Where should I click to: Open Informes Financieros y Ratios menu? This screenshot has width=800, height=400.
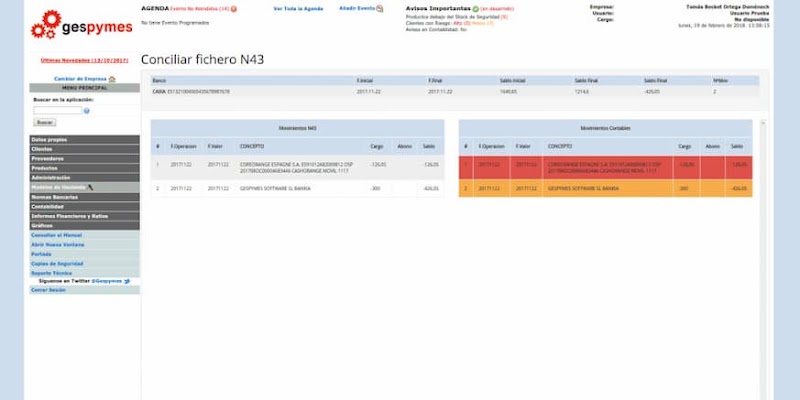pyautogui.click(x=84, y=216)
